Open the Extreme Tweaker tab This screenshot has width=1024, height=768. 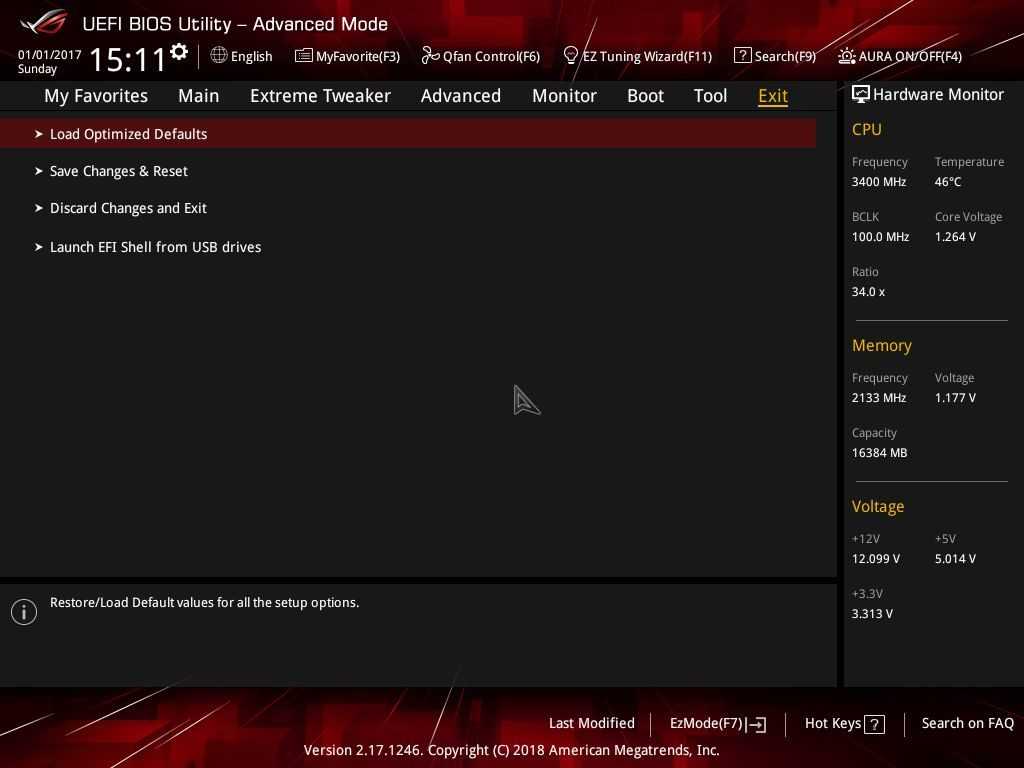(320, 96)
